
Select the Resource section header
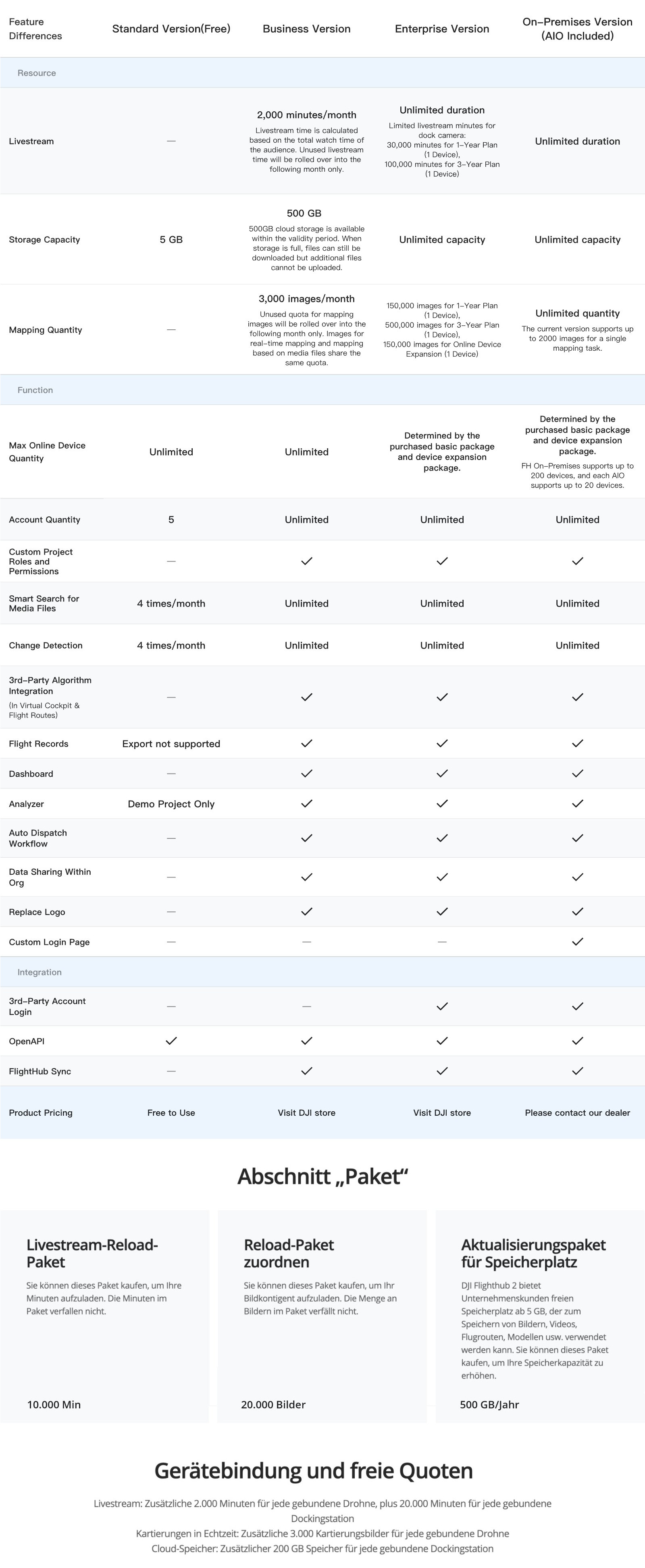click(37, 73)
